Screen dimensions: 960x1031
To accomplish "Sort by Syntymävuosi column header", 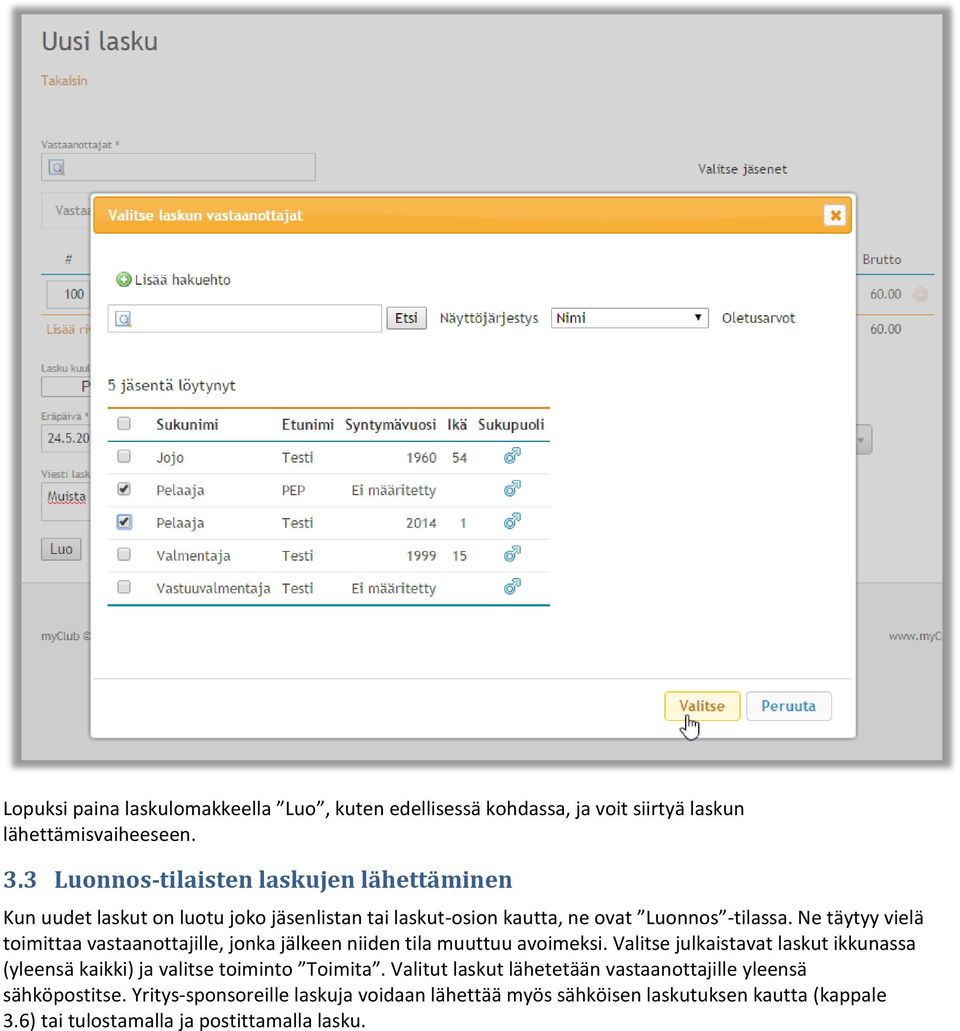I will pos(391,425).
